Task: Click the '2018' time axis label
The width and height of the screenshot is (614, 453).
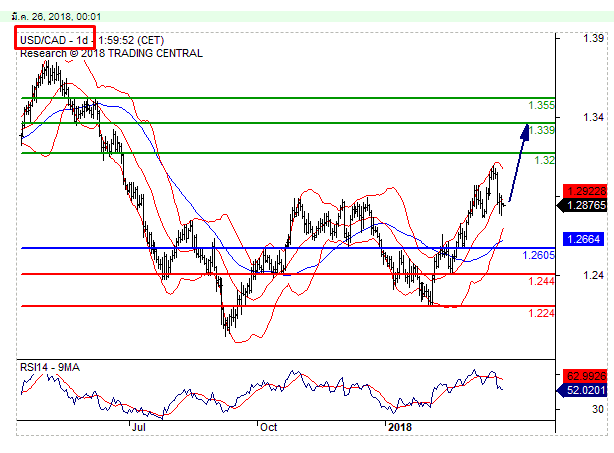Action: [x=400, y=427]
